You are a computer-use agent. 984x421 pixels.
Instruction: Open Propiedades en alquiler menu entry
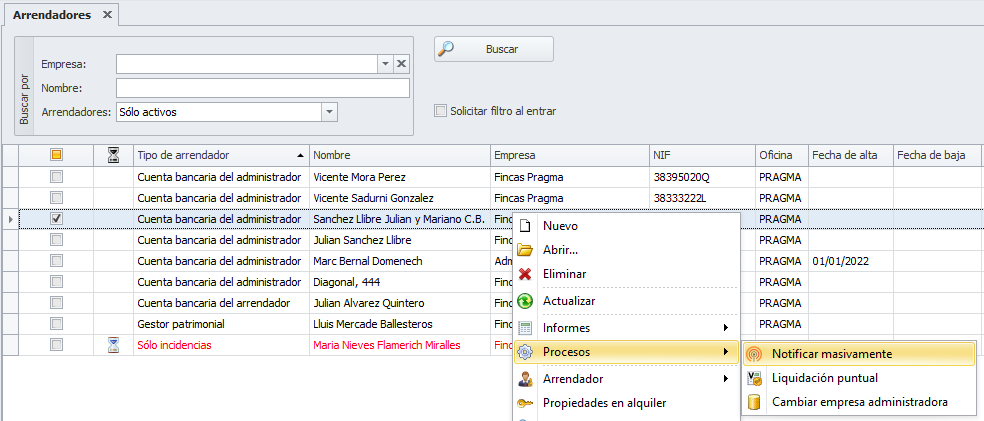[x=626, y=403]
